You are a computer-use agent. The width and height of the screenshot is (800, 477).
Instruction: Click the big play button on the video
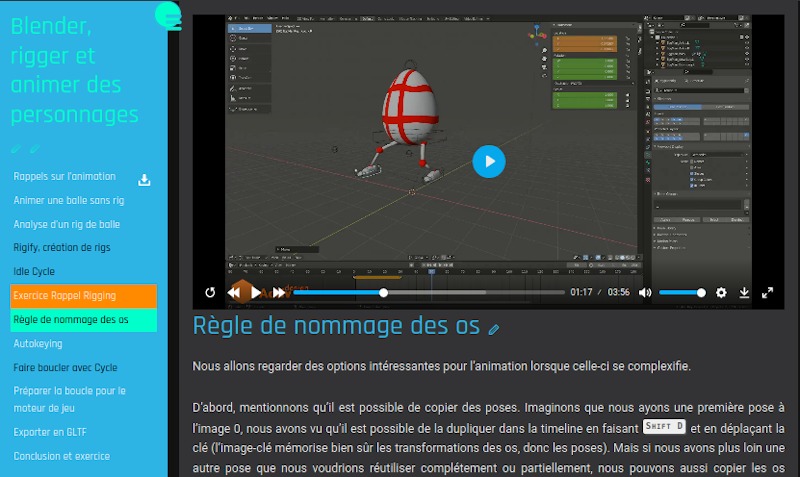click(489, 162)
